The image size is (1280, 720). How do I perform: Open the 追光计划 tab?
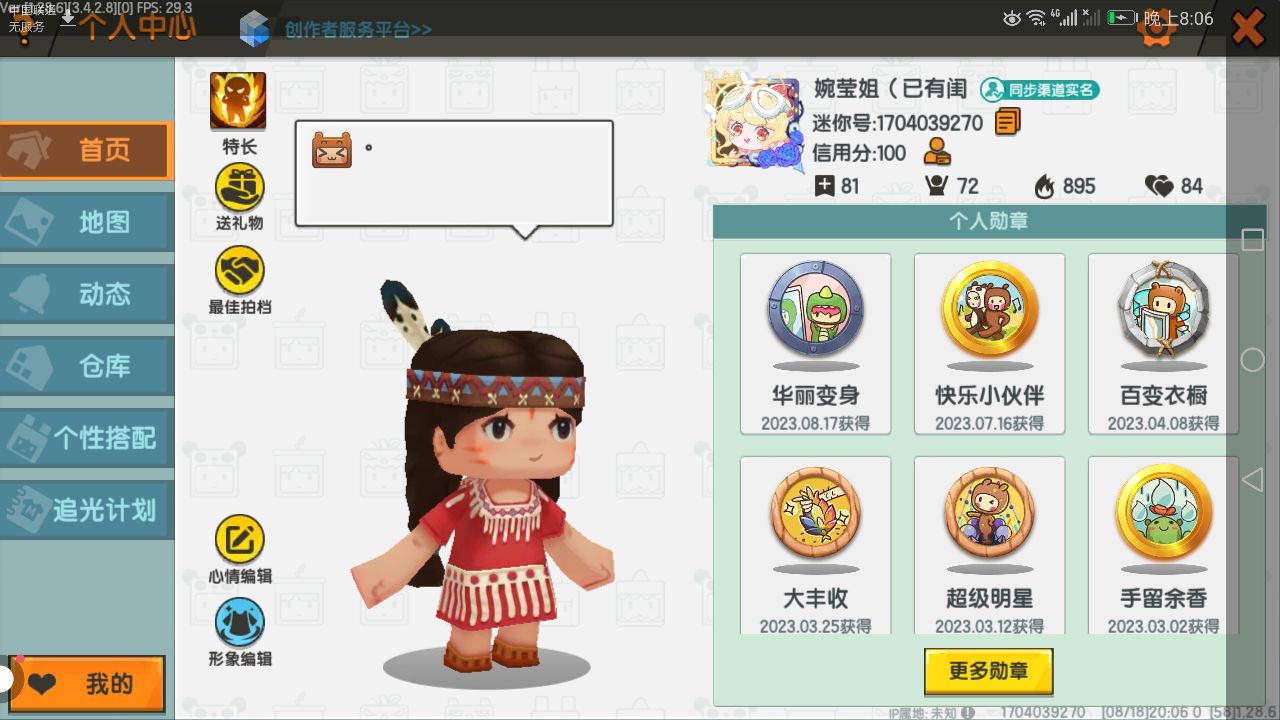coord(86,510)
